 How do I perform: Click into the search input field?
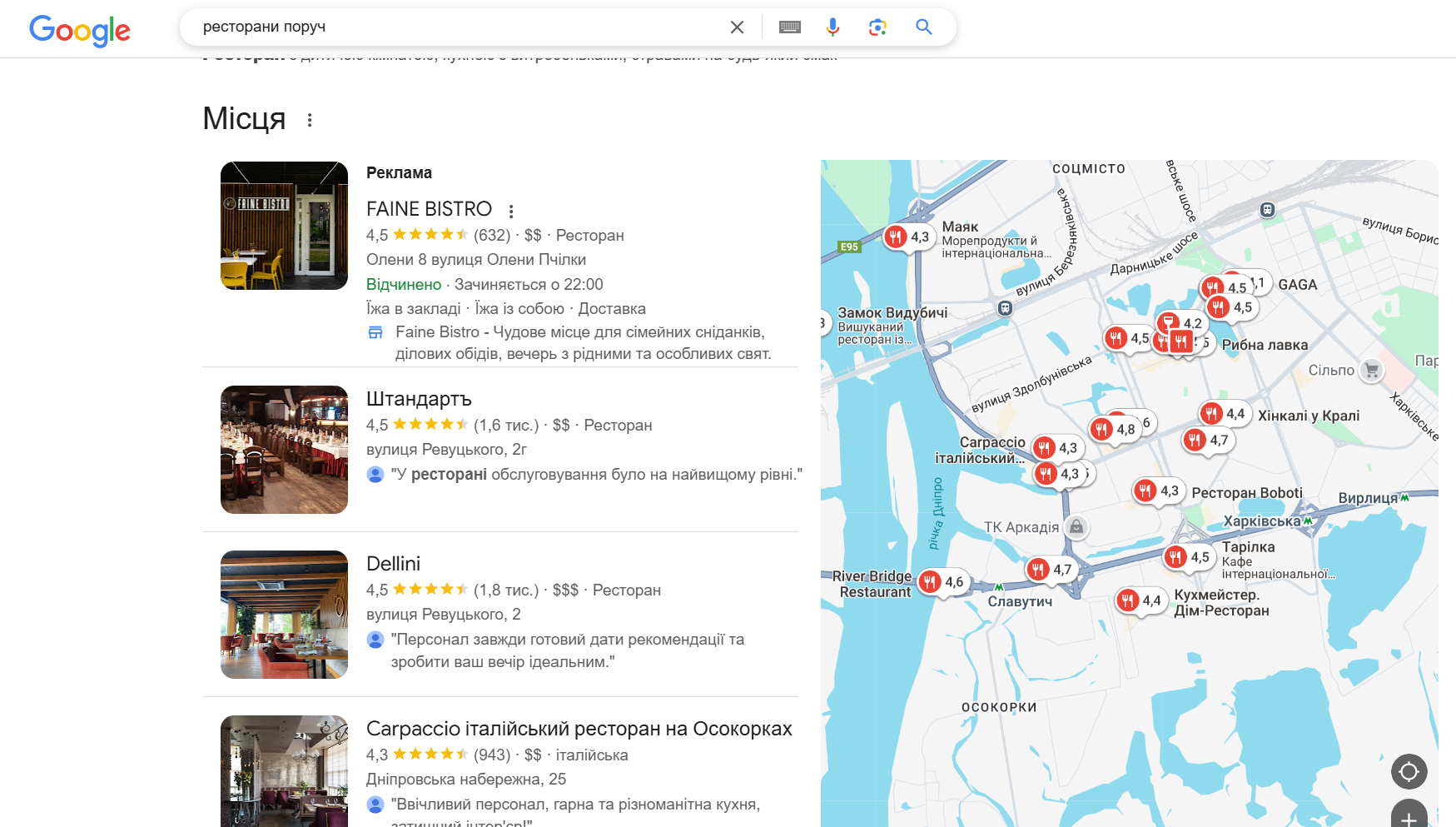[458, 27]
